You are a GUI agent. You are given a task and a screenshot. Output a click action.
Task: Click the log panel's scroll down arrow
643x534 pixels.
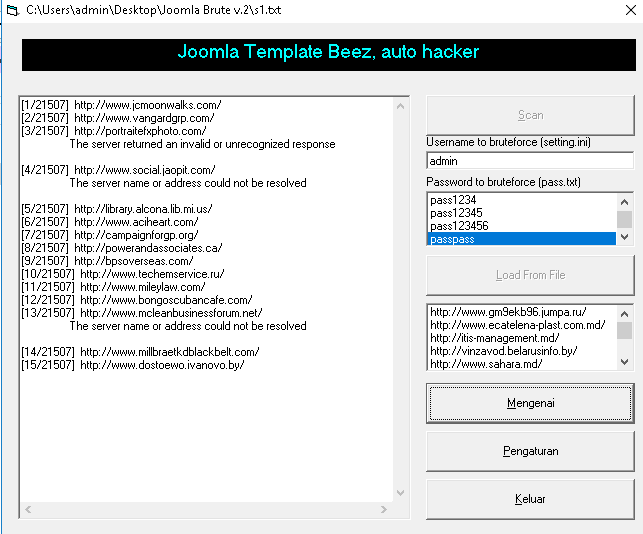(x=401, y=493)
